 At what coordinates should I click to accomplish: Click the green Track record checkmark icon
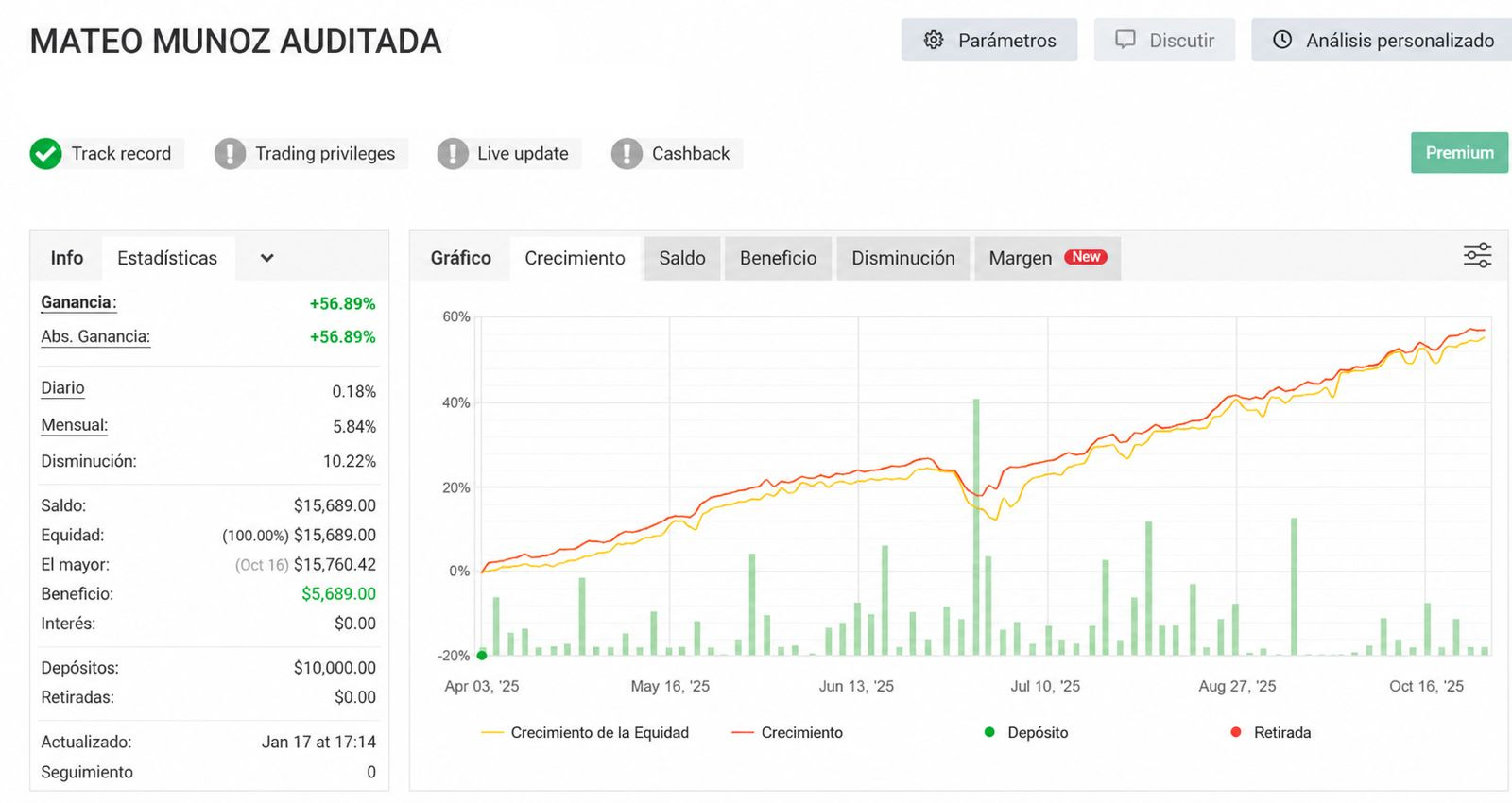coord(45,153)
